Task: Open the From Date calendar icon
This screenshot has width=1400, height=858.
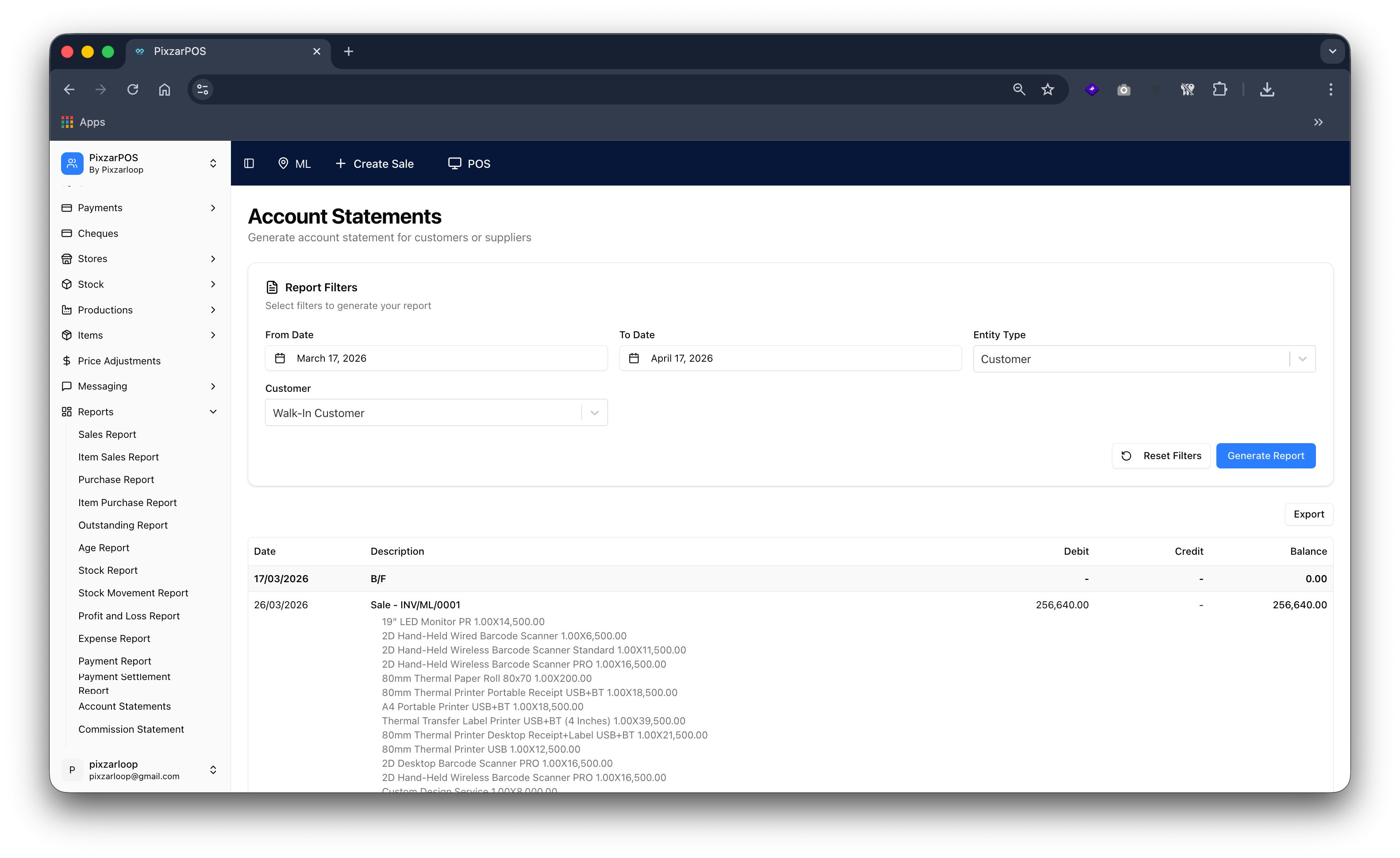Action: point(280,358)
